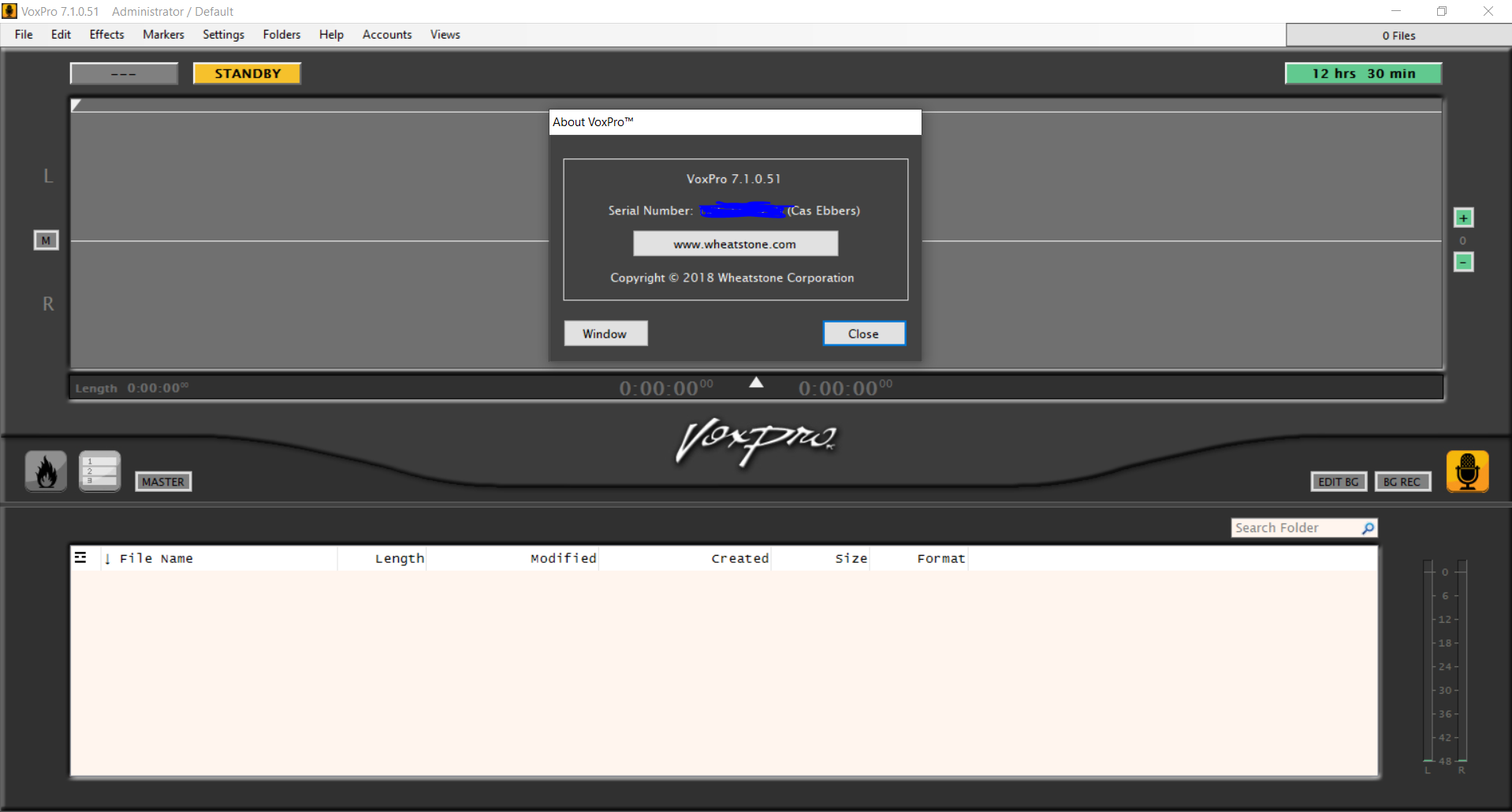Click the dashed status indicator box
1512x812 pixels.
coord(124,73)
